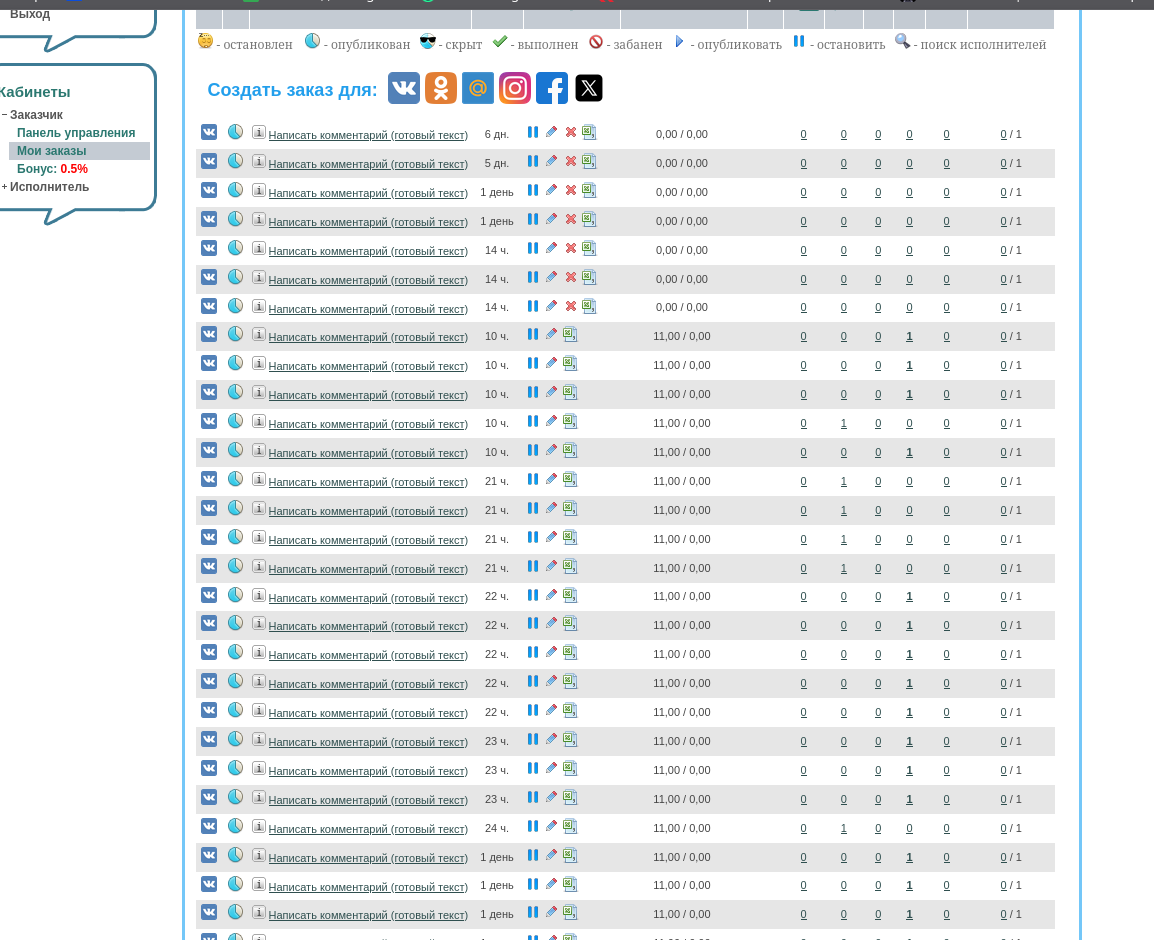Create a new order for VK

tap(404, 88)
